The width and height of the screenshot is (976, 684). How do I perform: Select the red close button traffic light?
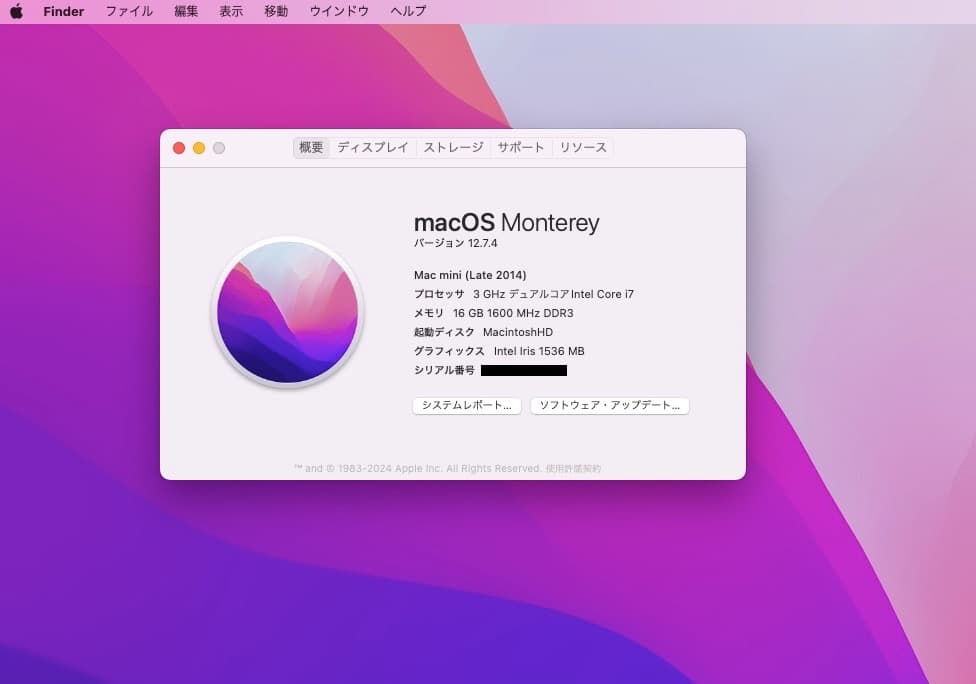[x=178, y=147]
